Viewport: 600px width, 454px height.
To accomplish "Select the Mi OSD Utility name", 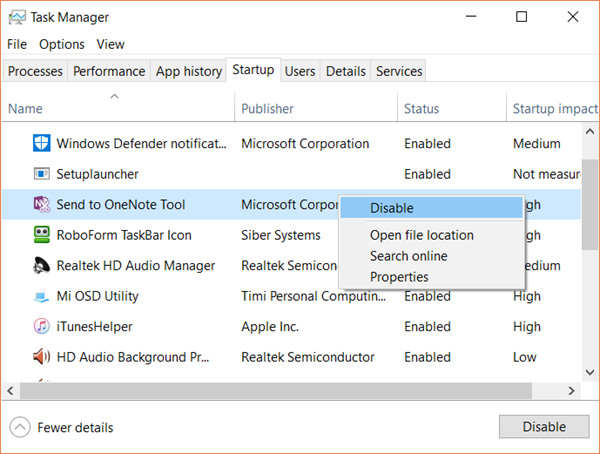I will (98, 296).
